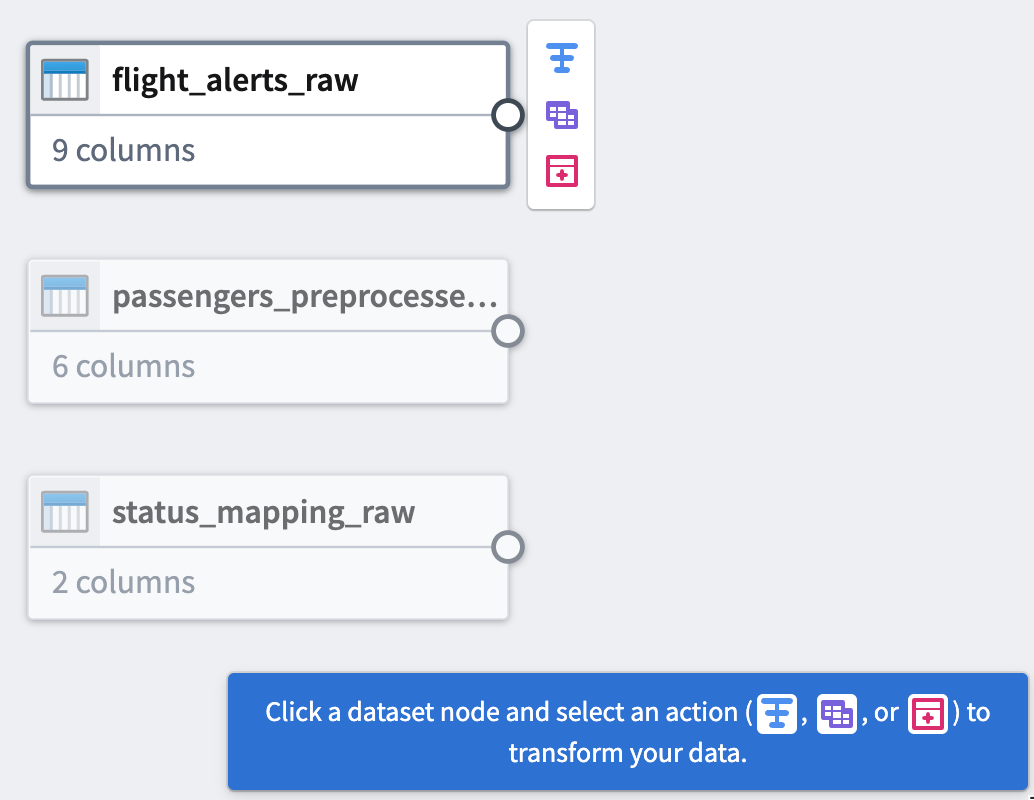Click the Add column icon inside the banner
The width and height of the screenshot is (1034, 800).
click(x=927, y=713)
